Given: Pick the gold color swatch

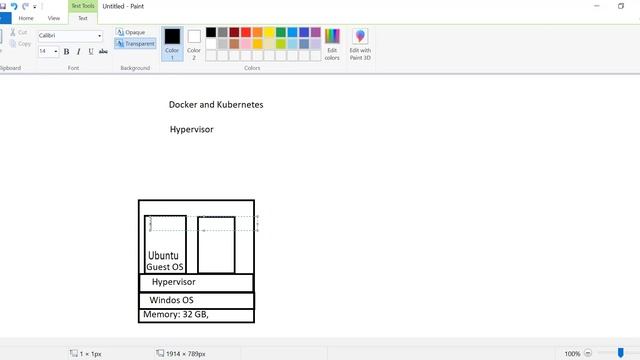Looking at the screenshot, I should click(258, 44).
